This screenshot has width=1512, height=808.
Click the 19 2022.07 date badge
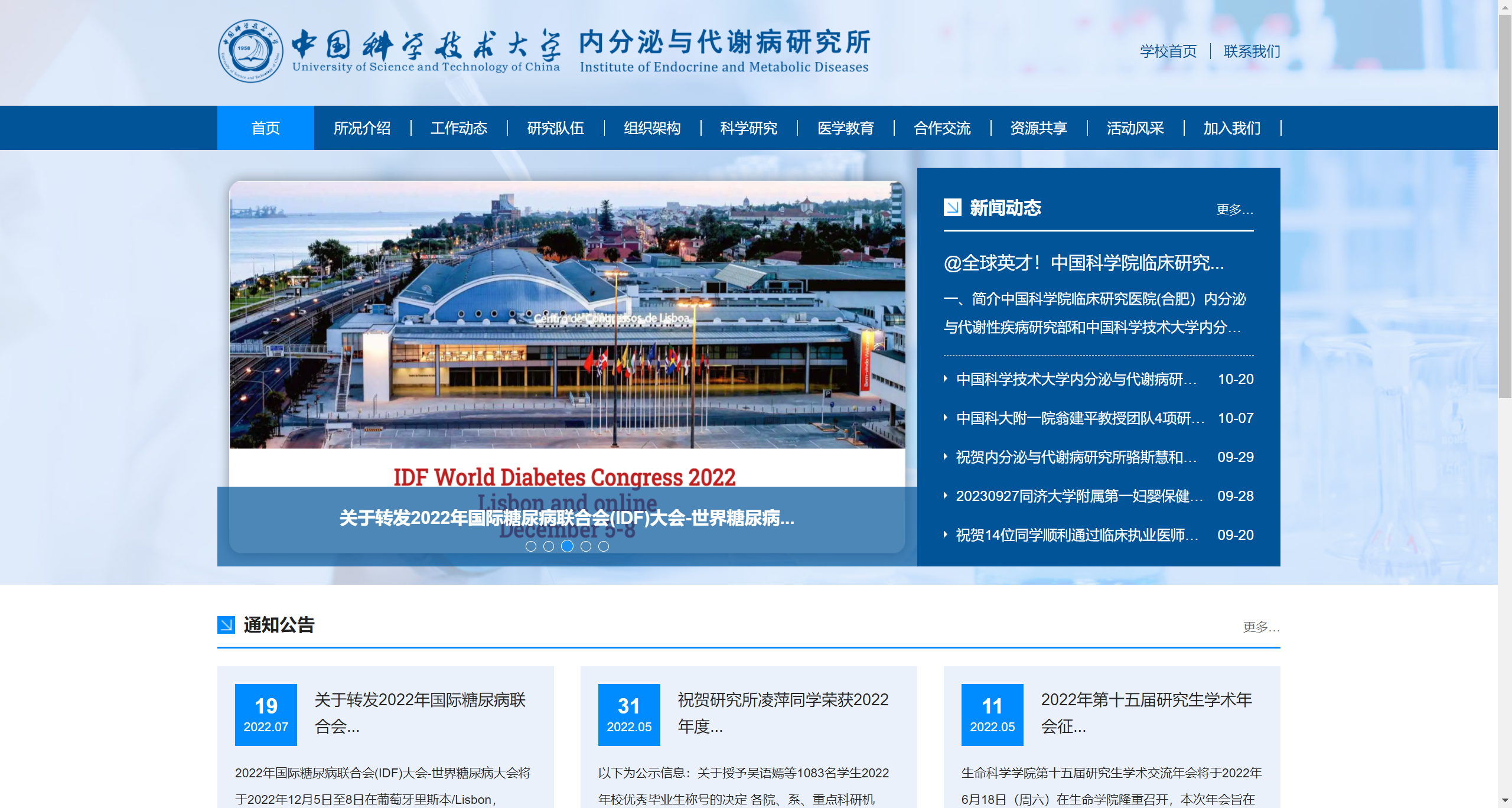[x=266, y=714]
